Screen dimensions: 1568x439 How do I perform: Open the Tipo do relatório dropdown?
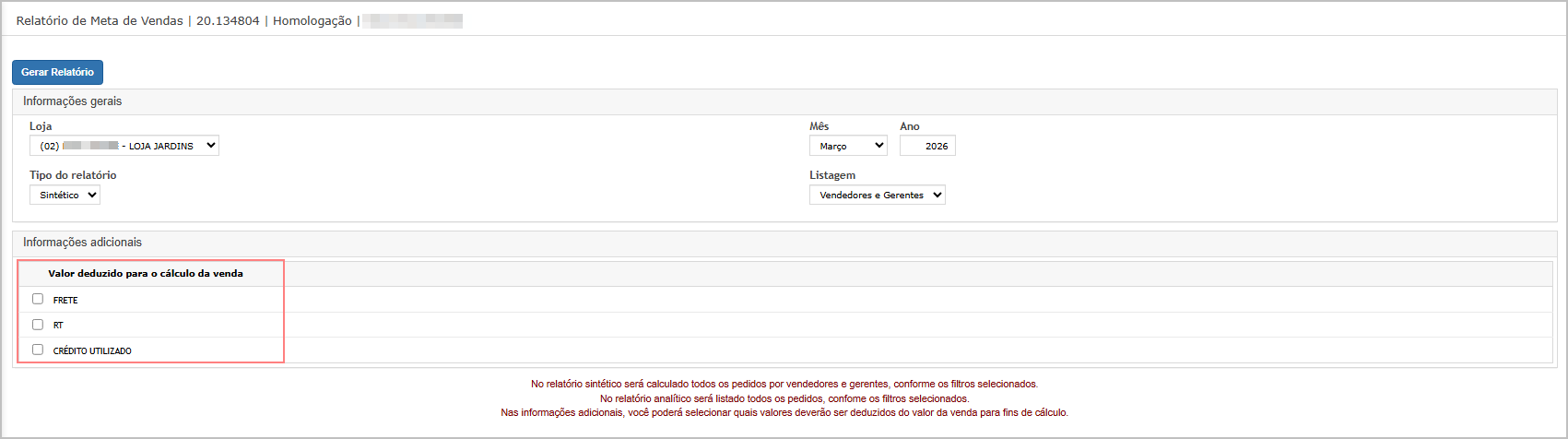click(x=65, y=196)
